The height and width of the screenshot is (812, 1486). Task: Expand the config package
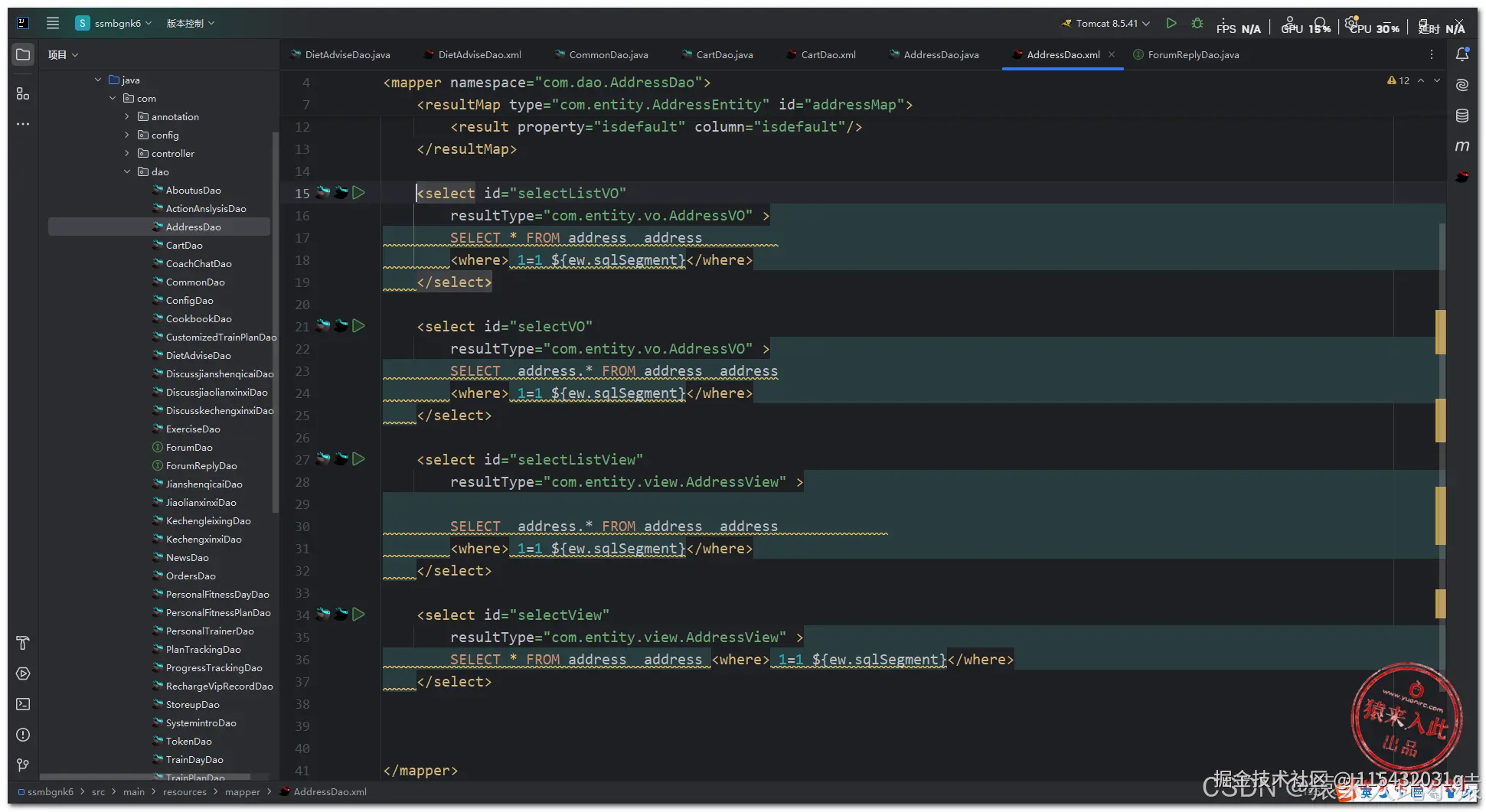click(x=127, y=135)
